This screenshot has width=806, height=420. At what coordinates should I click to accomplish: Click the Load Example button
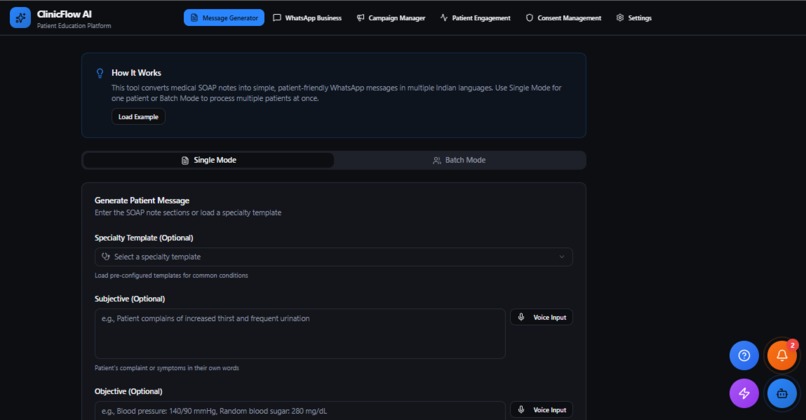pyautogui.click(x=138, y=117)
